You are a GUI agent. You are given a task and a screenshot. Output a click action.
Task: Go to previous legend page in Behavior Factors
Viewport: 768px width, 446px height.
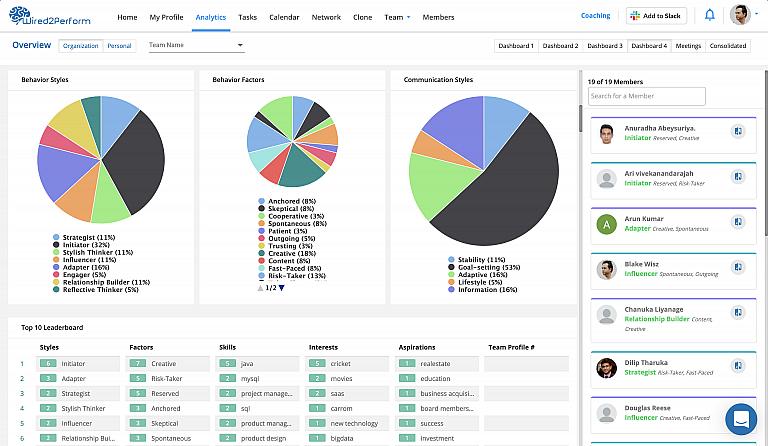[x=261, y=288]
